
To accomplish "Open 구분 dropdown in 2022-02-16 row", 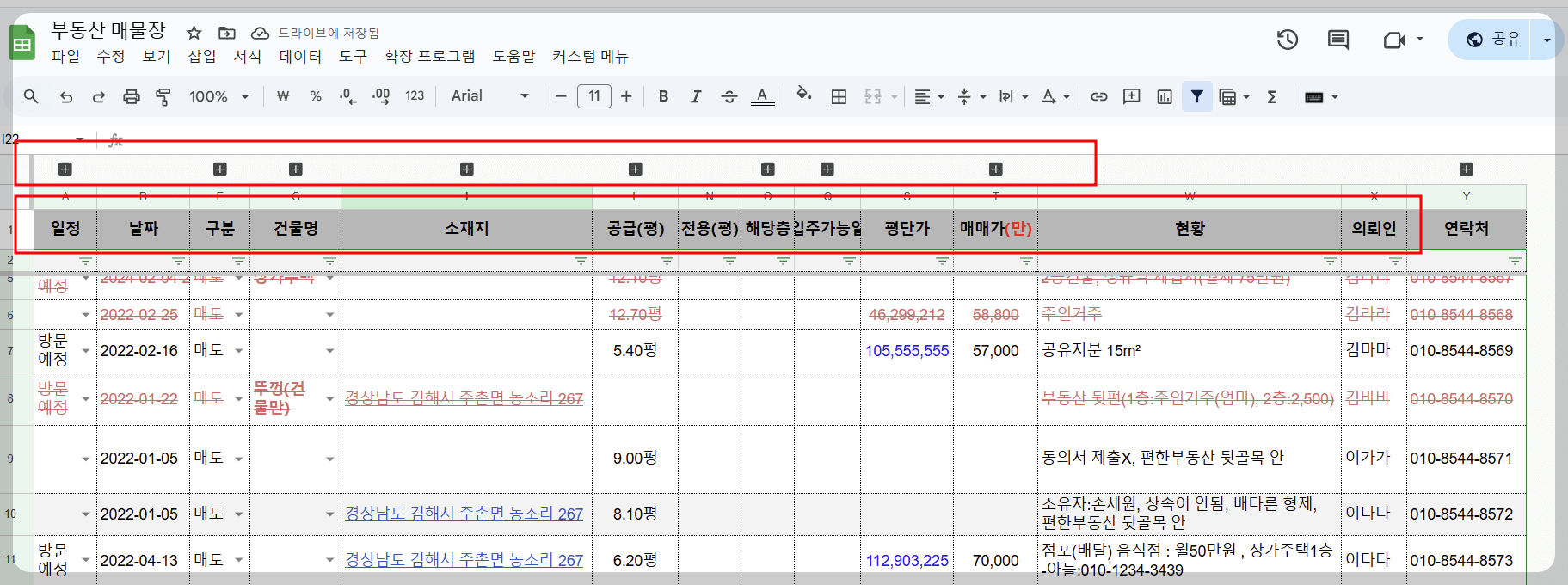I will [239, 351].
